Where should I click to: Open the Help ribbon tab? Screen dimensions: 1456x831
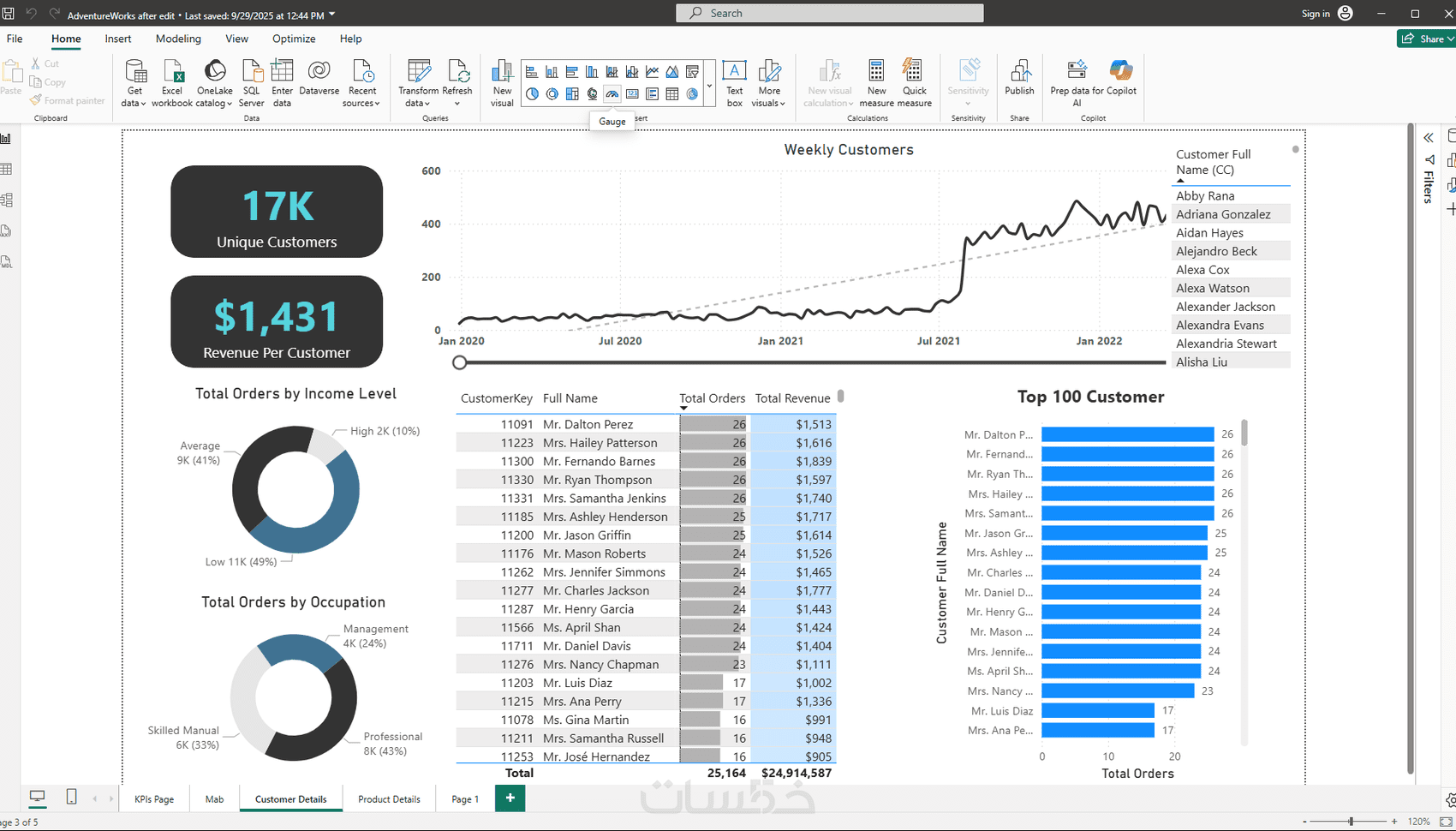(350, 39)
